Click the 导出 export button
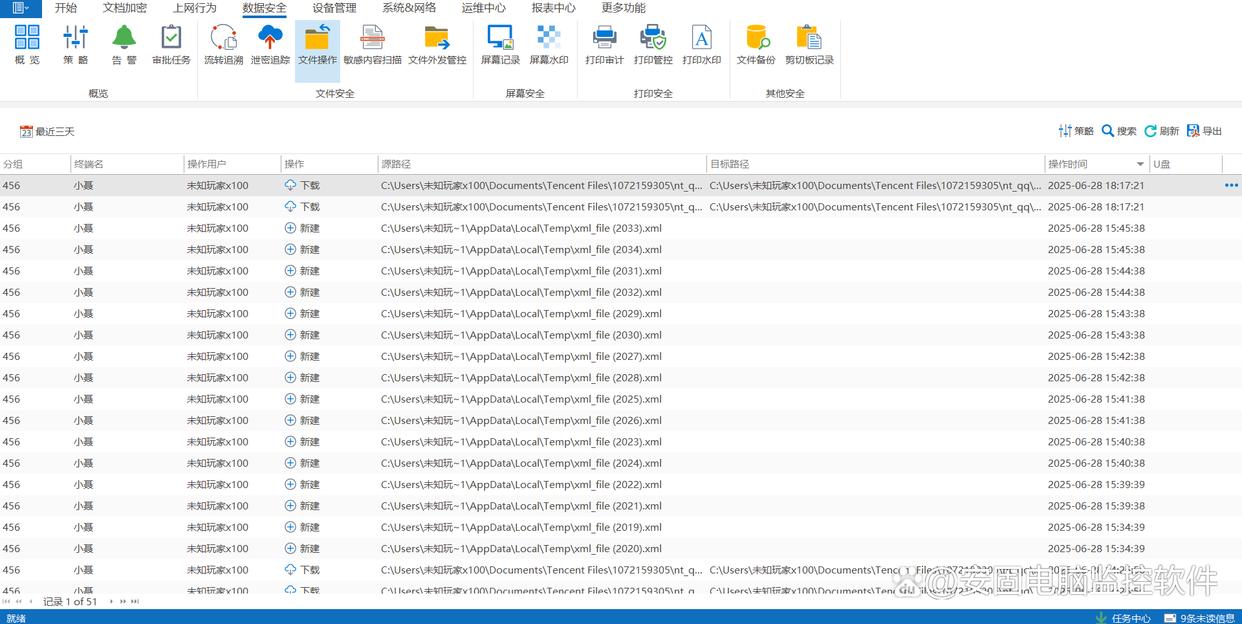1242x624 pixels. point(1205,131)
